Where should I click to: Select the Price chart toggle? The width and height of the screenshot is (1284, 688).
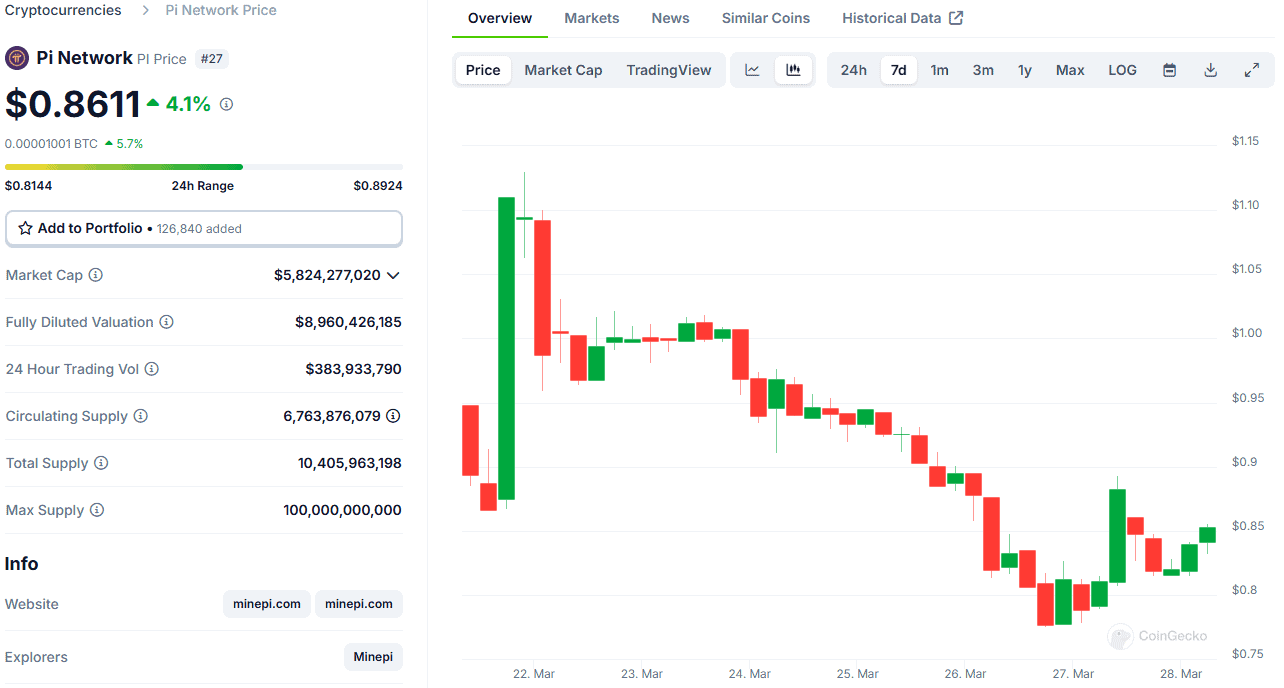click(x=483, y=70)
